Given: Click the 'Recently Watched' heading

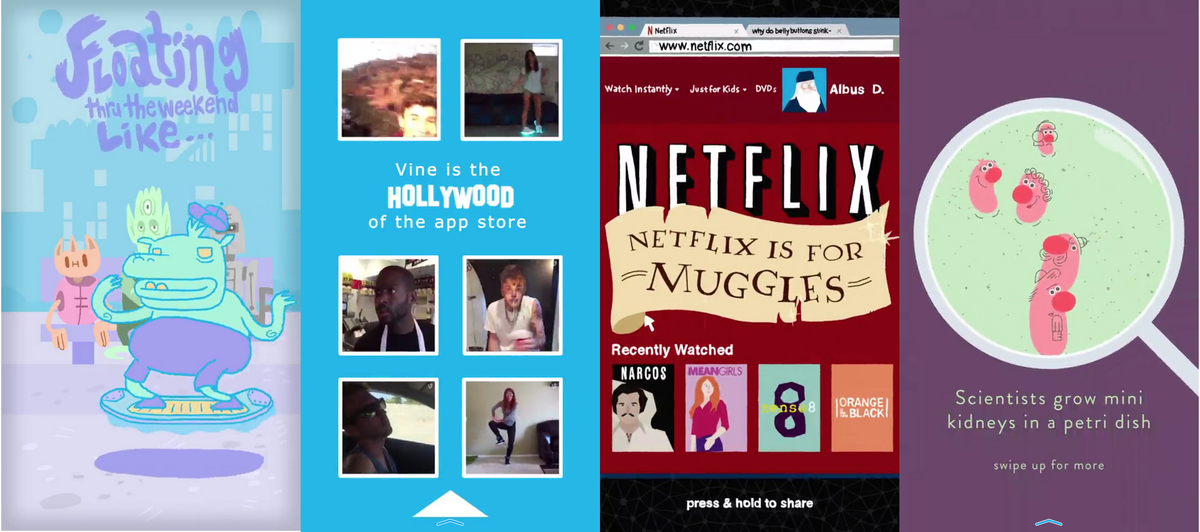Looking at the screenshot, I should coord(672,350).
